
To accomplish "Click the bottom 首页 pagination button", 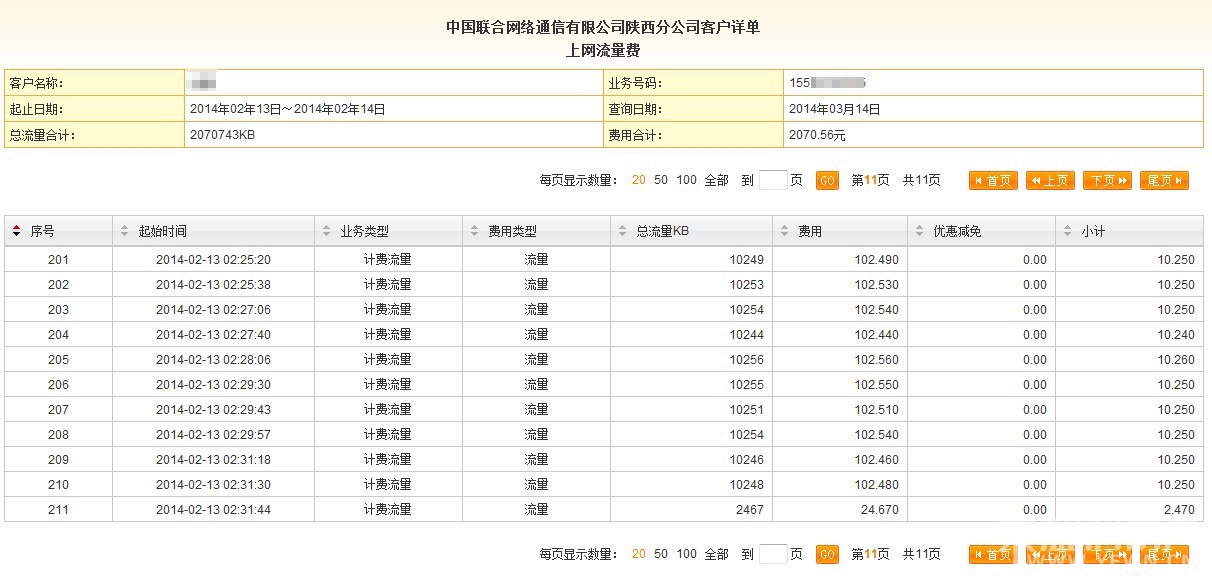I will [993, 554].
